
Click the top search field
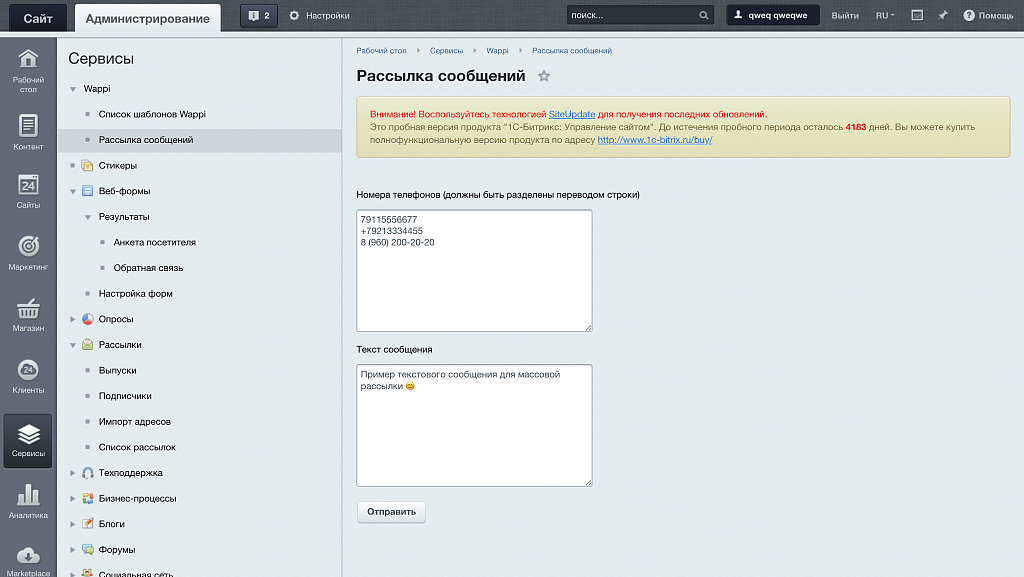coord(632,16)
